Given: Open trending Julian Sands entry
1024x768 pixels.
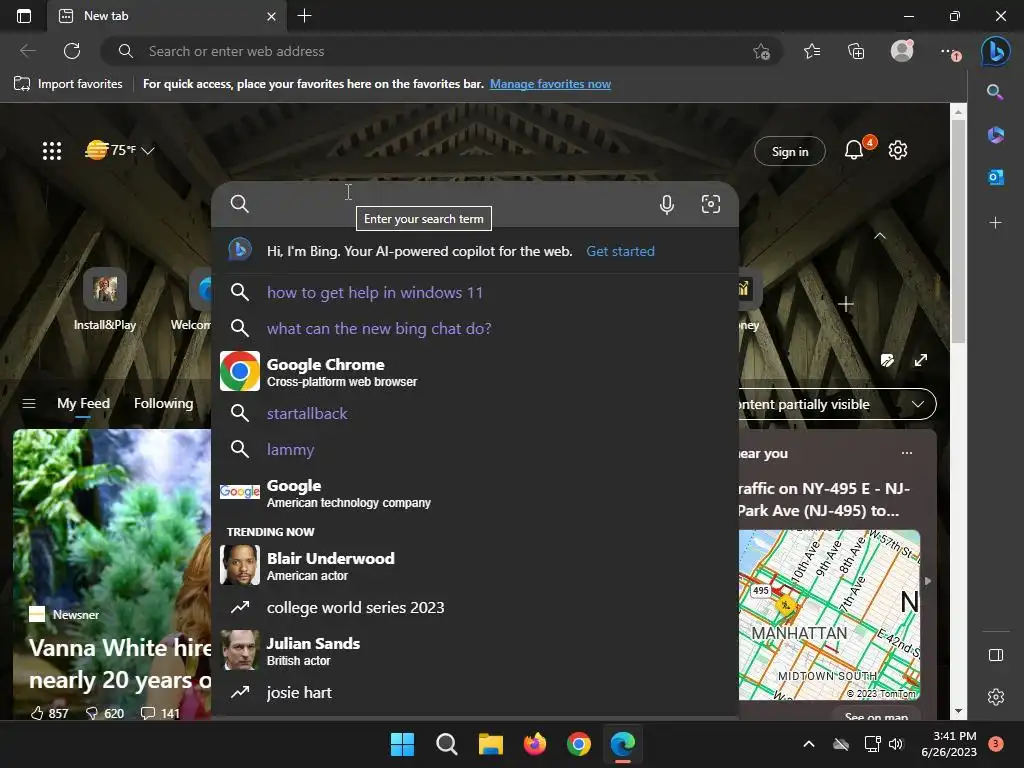Looking at the screenshot, I should 475,650.
